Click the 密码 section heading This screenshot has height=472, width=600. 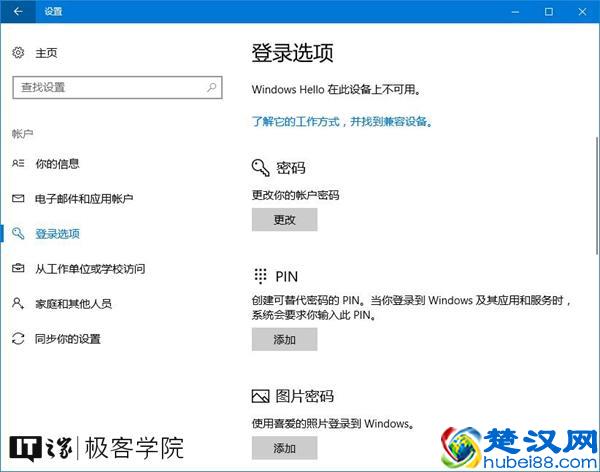tap(290, 168)
